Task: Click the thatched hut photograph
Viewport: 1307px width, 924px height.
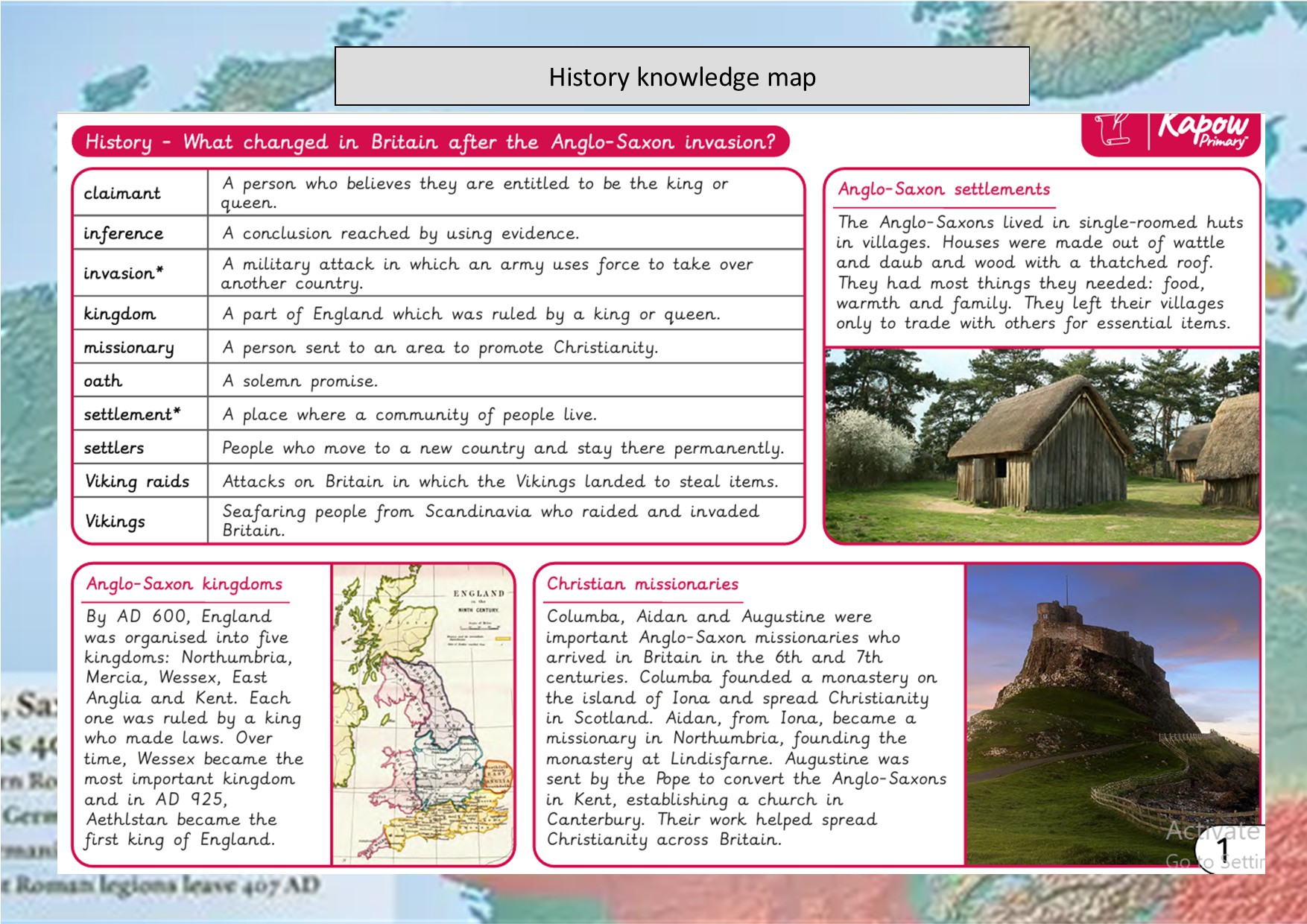Action: pyautogui.click(x=1042, y=445)
